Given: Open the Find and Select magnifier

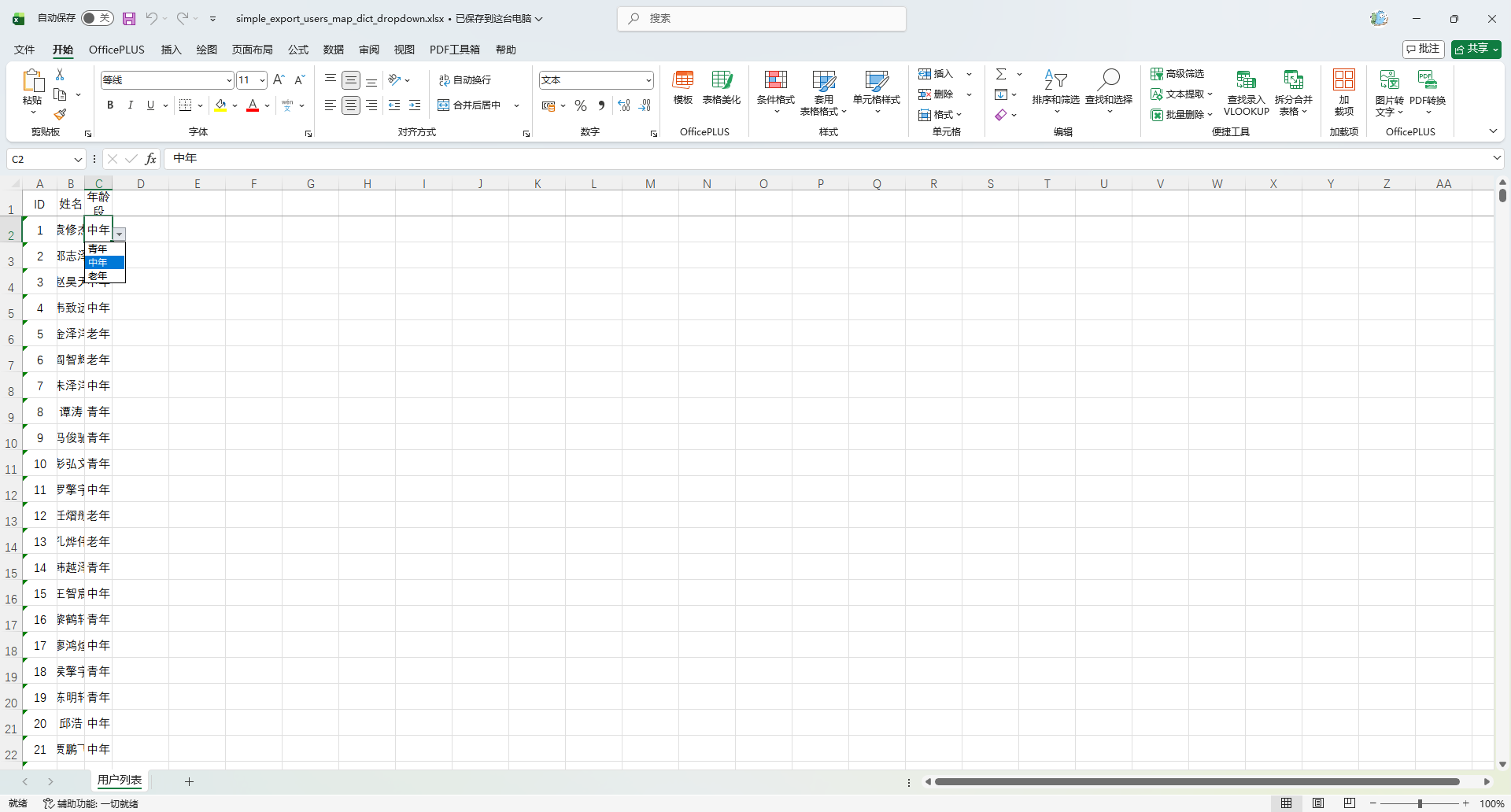Looking at the screenshot, I should (x=1109, y=79).
